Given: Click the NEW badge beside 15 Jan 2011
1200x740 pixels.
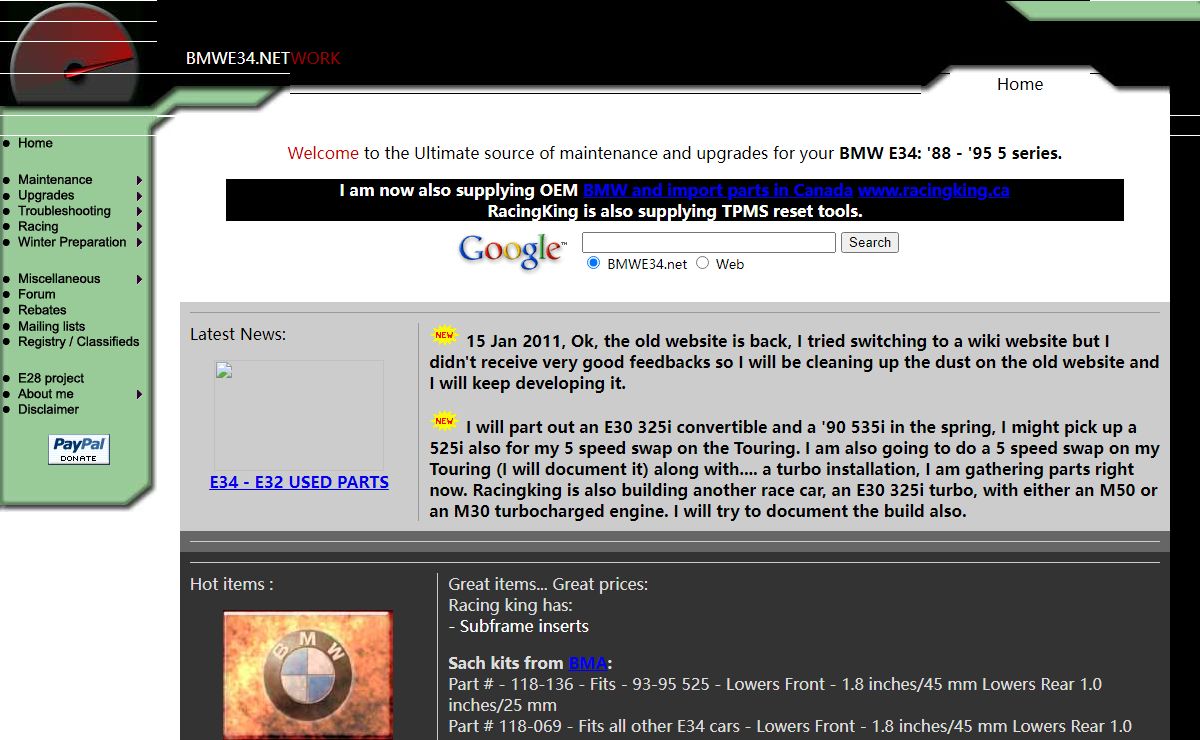Looking at the screenshot, I should [x=444, y=335].
